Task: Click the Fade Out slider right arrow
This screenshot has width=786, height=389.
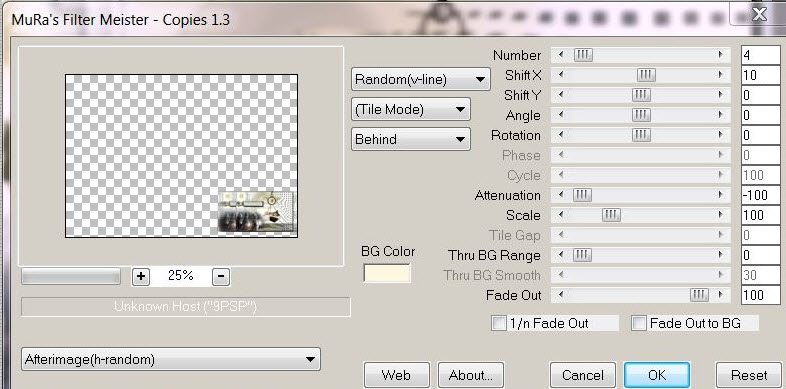Action: tap(721, 295)
